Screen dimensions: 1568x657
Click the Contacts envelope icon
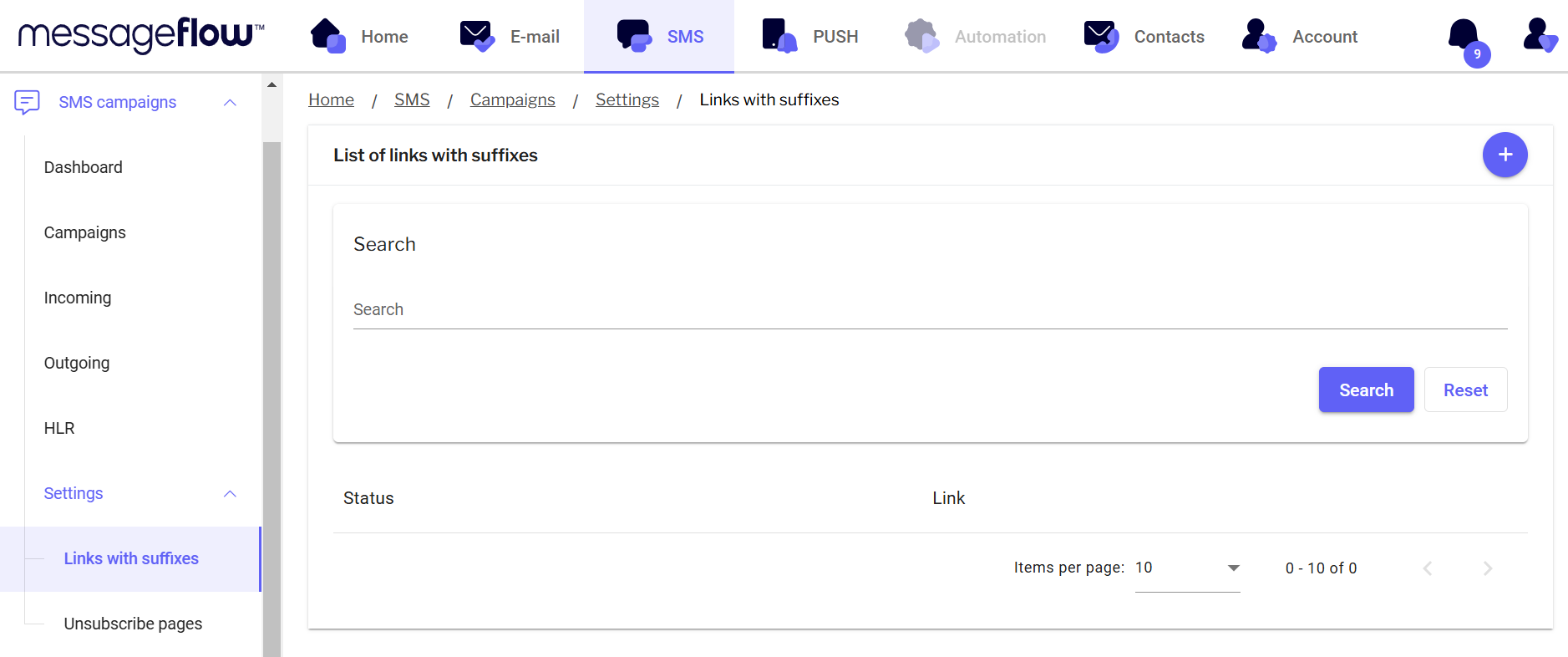coord(1101,36)
